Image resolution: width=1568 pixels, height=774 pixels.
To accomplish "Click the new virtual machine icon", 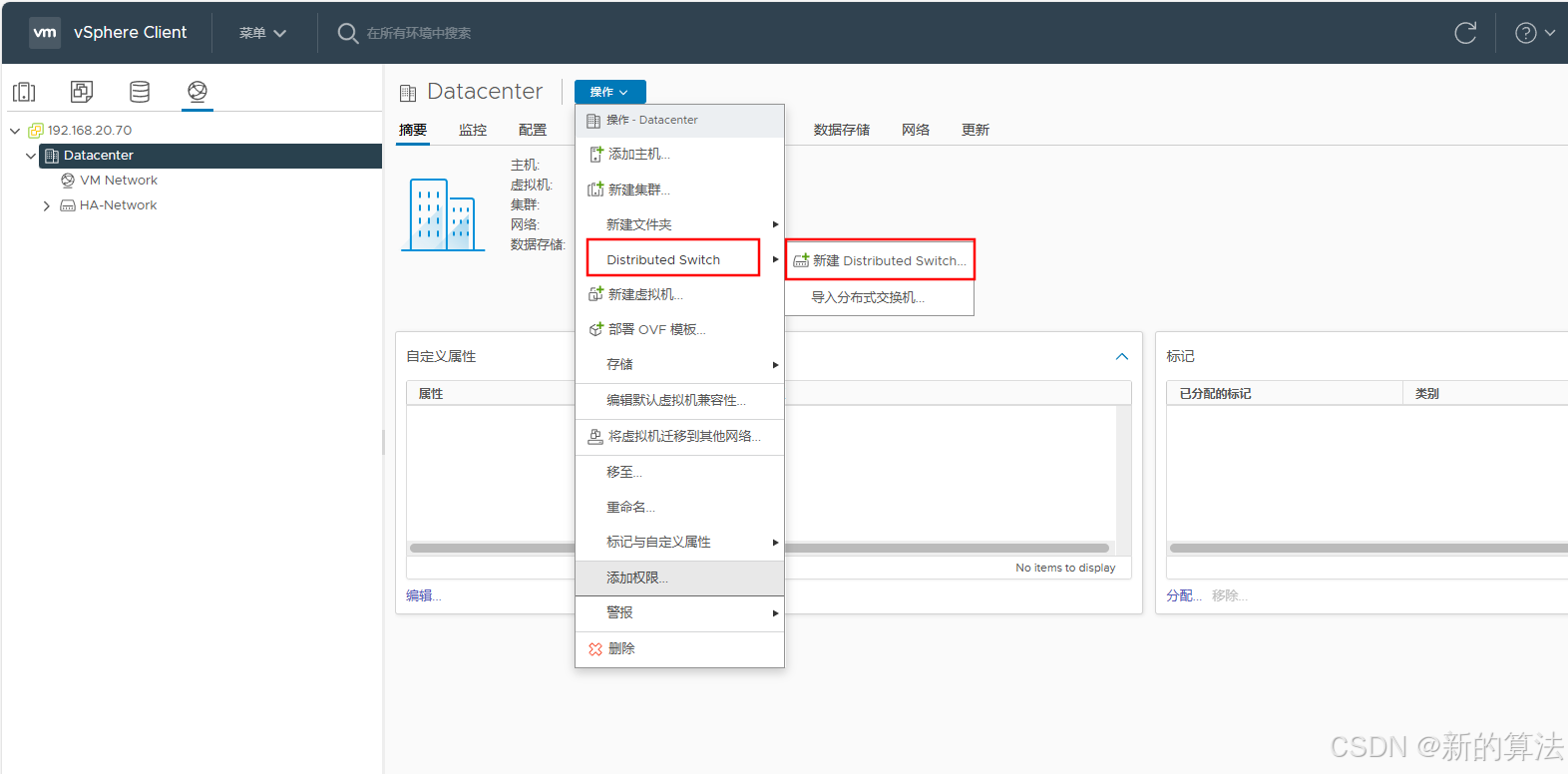I will pos(595,294).
